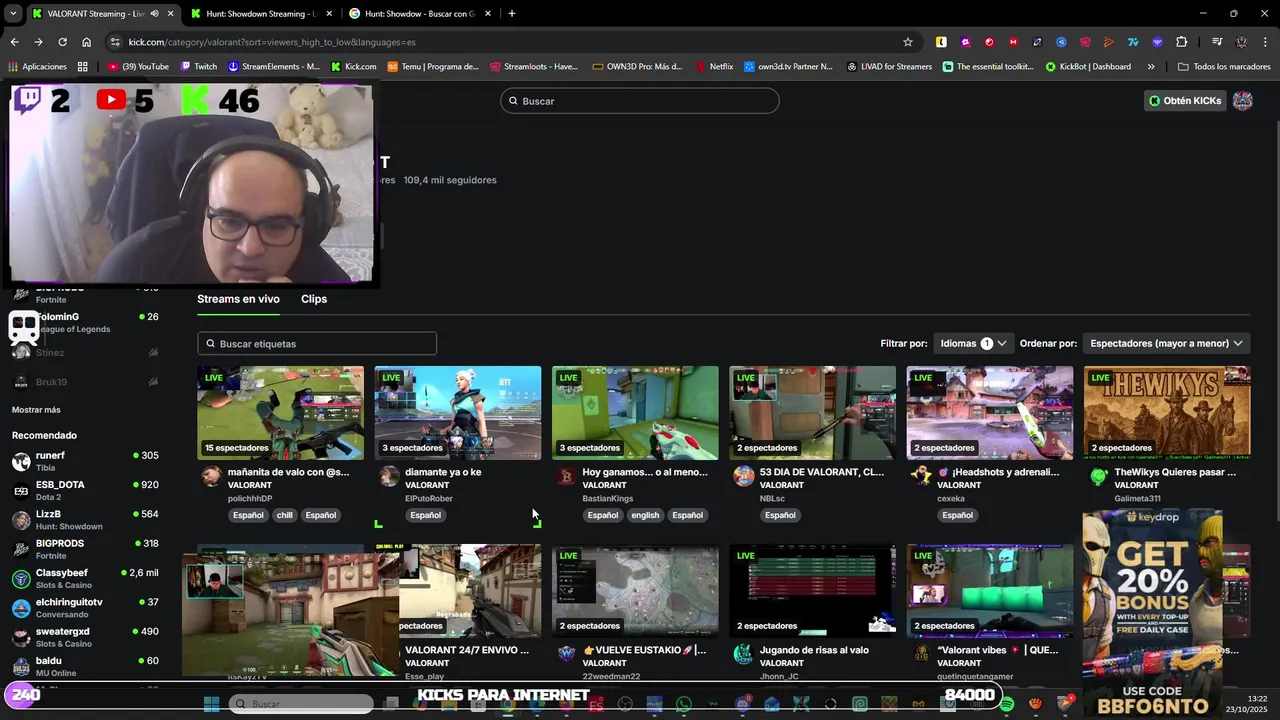Click Obtén KICKs button
This screenshot has height=720, width=1280.
[1185, 101]
